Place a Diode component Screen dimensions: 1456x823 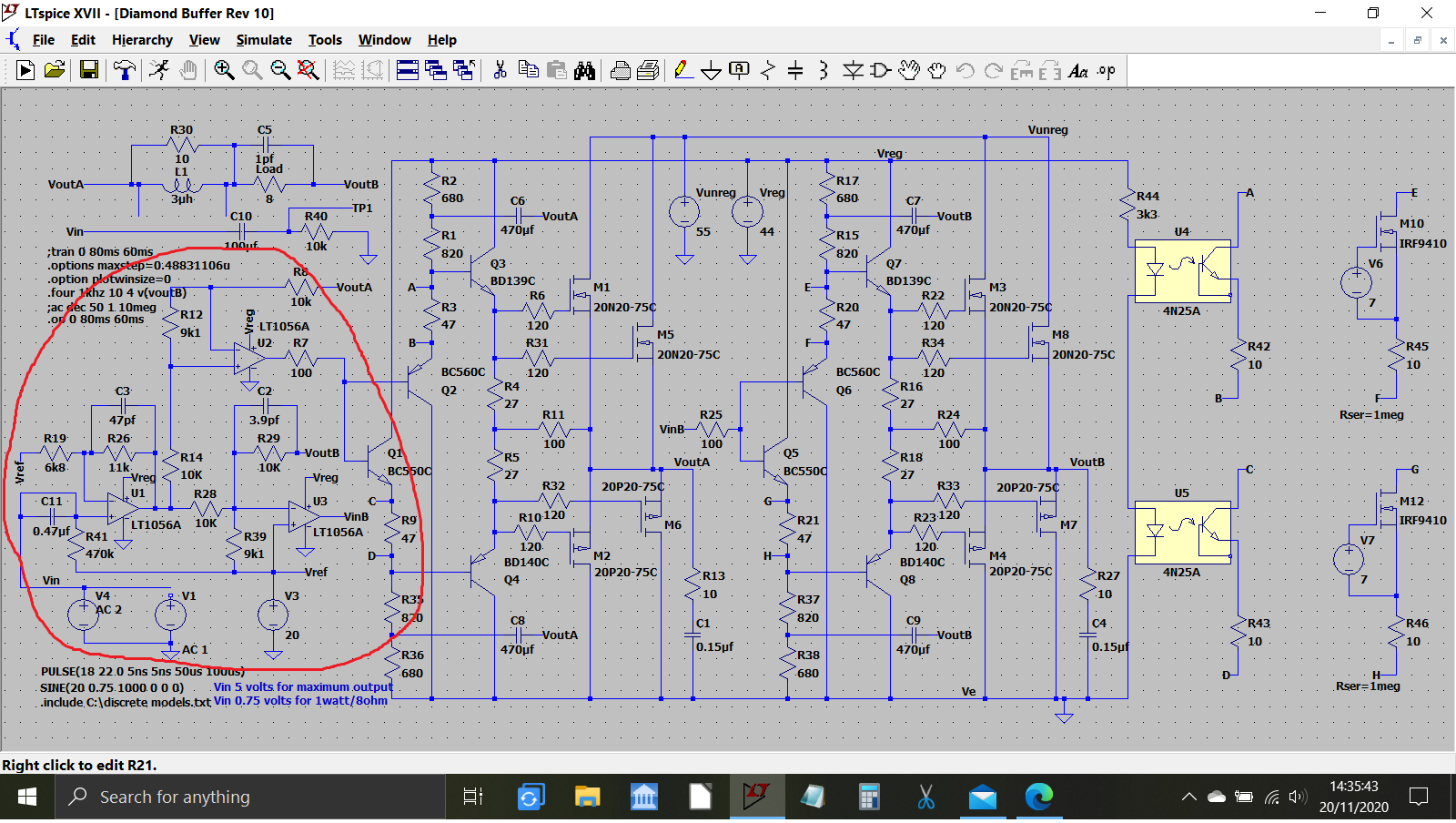(853, 70)
